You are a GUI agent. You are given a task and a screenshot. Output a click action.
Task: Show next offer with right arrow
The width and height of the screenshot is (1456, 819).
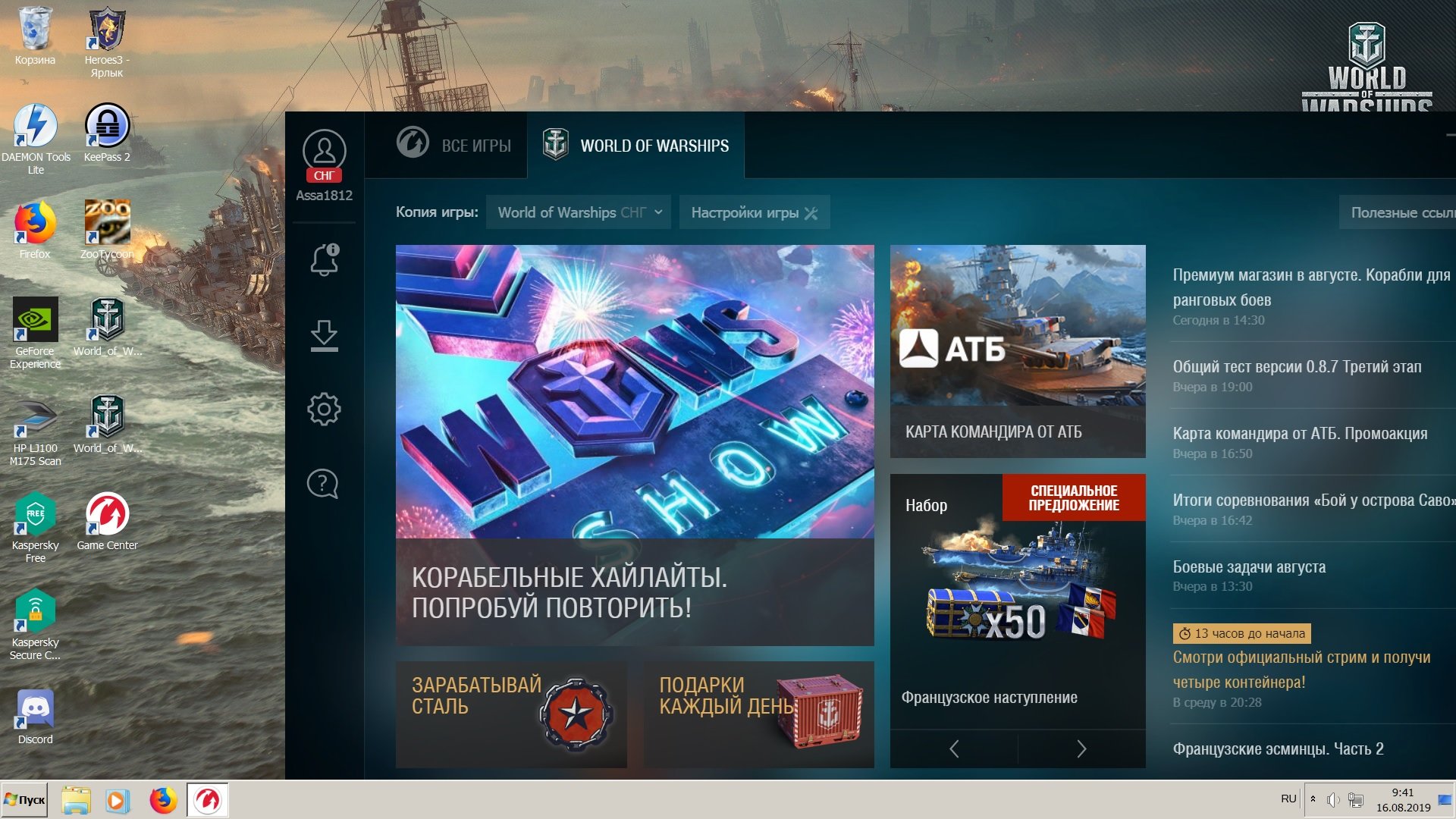coord(1081,749)
